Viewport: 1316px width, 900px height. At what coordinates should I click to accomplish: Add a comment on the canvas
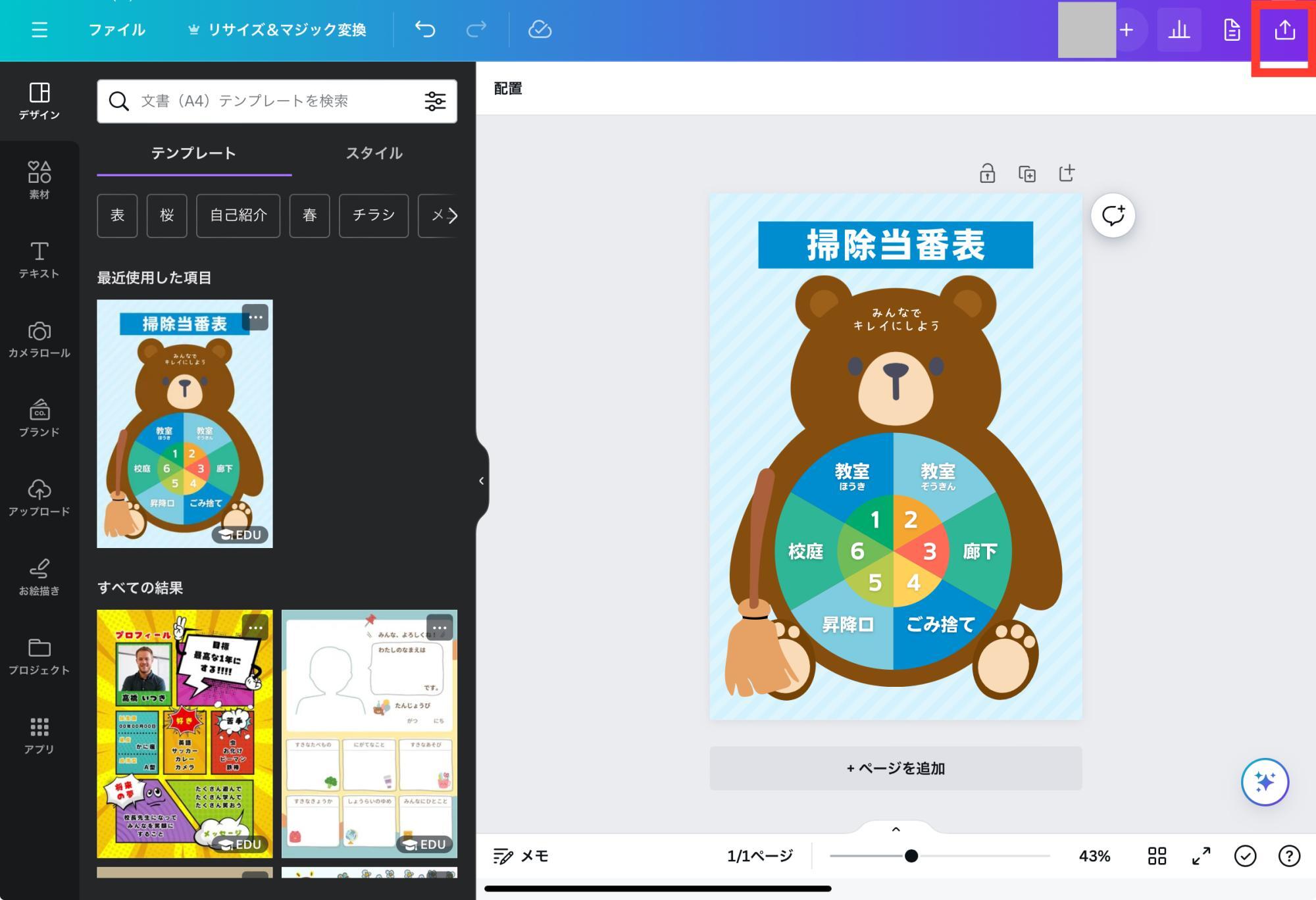pos(1113,215)
